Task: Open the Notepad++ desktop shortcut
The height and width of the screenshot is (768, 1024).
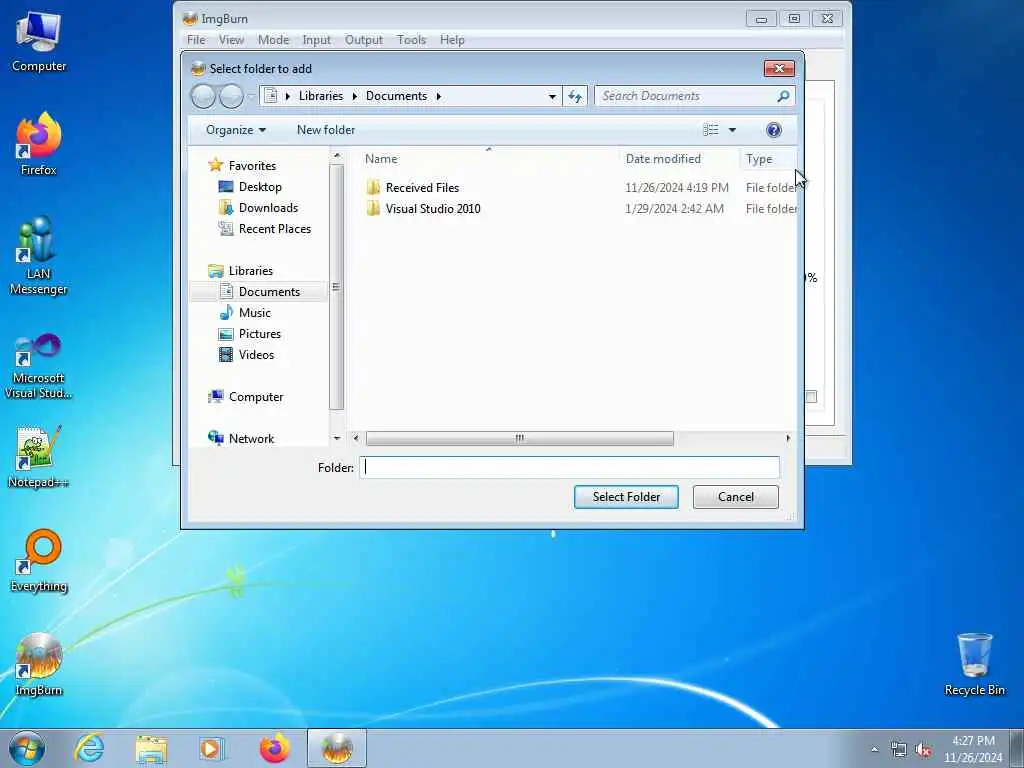Action: point(39,456)
